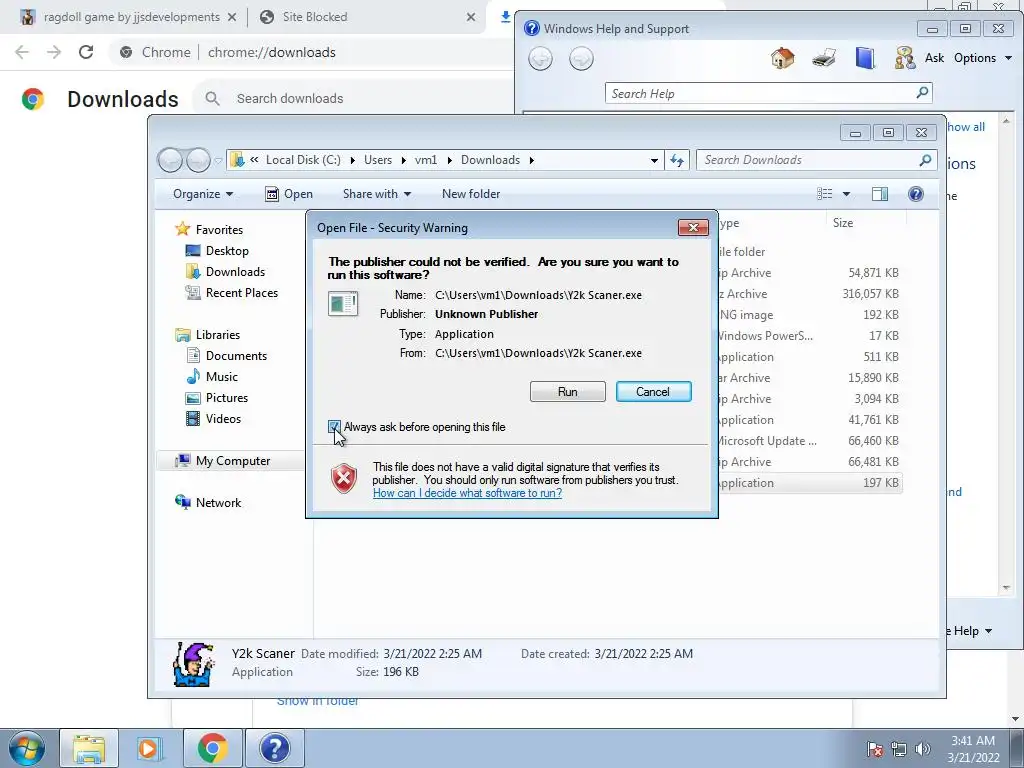This screenshot has width=1024, height=768.
Task: Select Desktop in navigation pane
Action: [x=227, y=251]
